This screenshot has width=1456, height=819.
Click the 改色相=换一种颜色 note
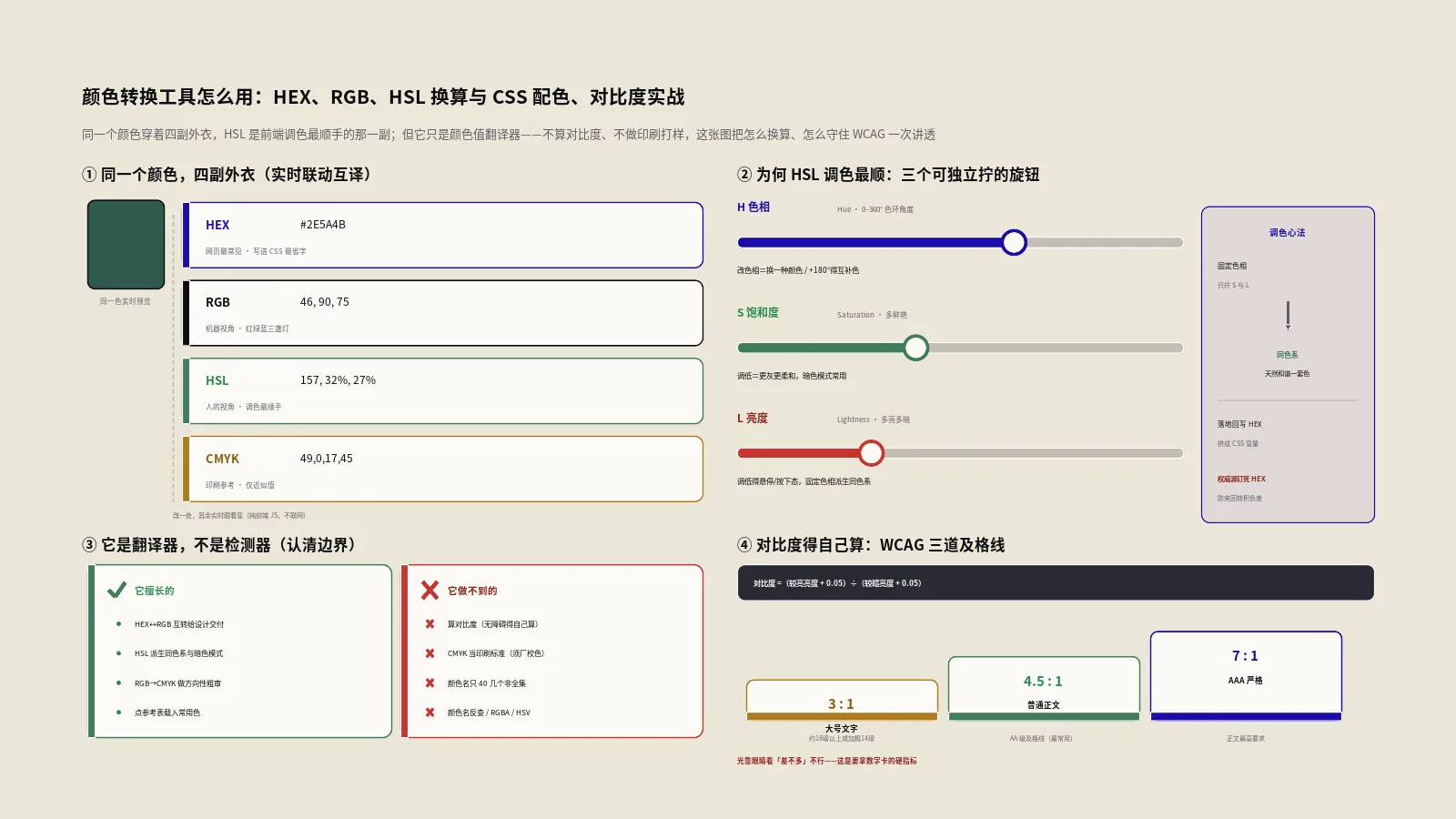coord(798,270)
